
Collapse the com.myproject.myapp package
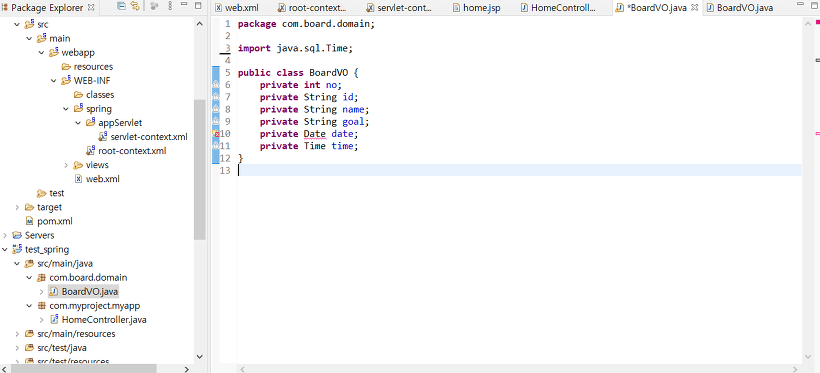coord(28,306)
